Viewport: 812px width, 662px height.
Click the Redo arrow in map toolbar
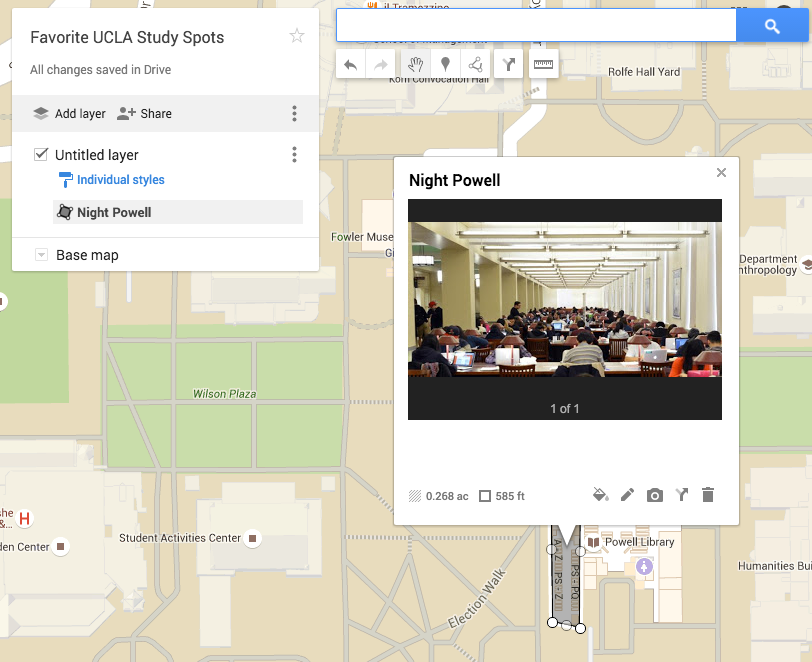coord(381,64)
